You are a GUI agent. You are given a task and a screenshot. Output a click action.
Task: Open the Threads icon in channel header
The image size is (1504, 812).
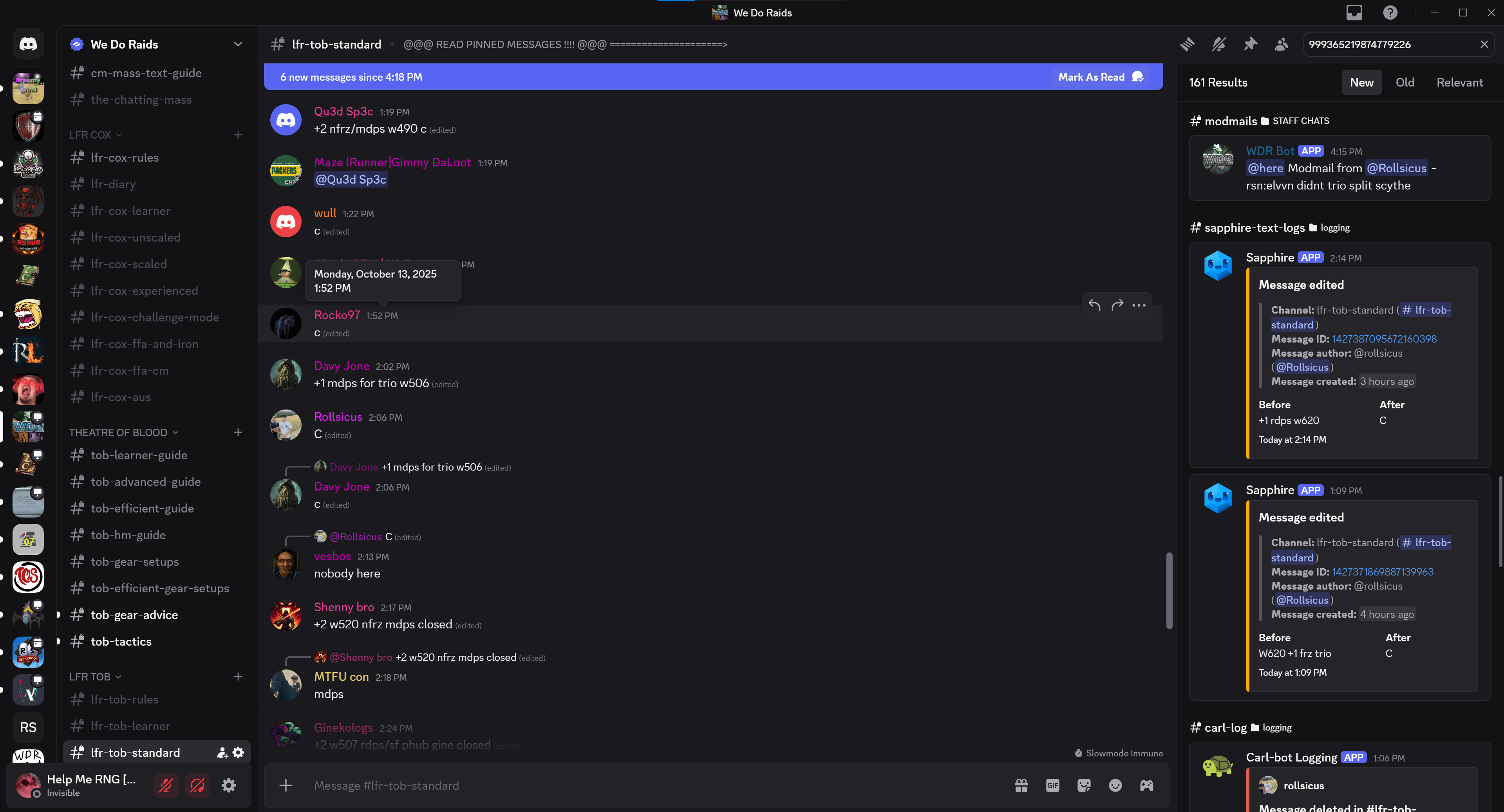click(1187, 44)
